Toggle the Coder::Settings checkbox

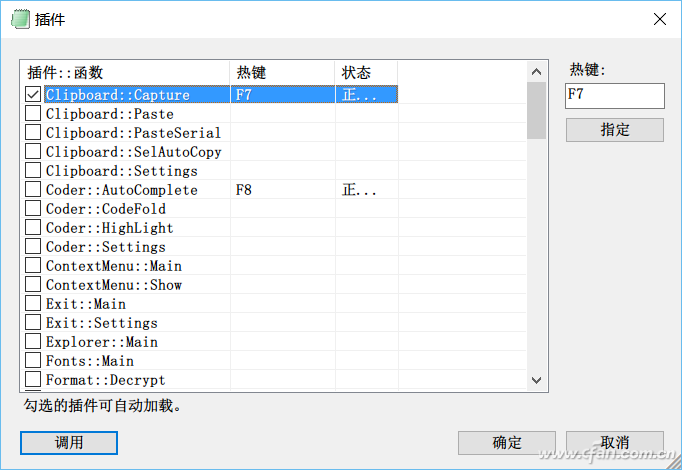coord(33,247)
